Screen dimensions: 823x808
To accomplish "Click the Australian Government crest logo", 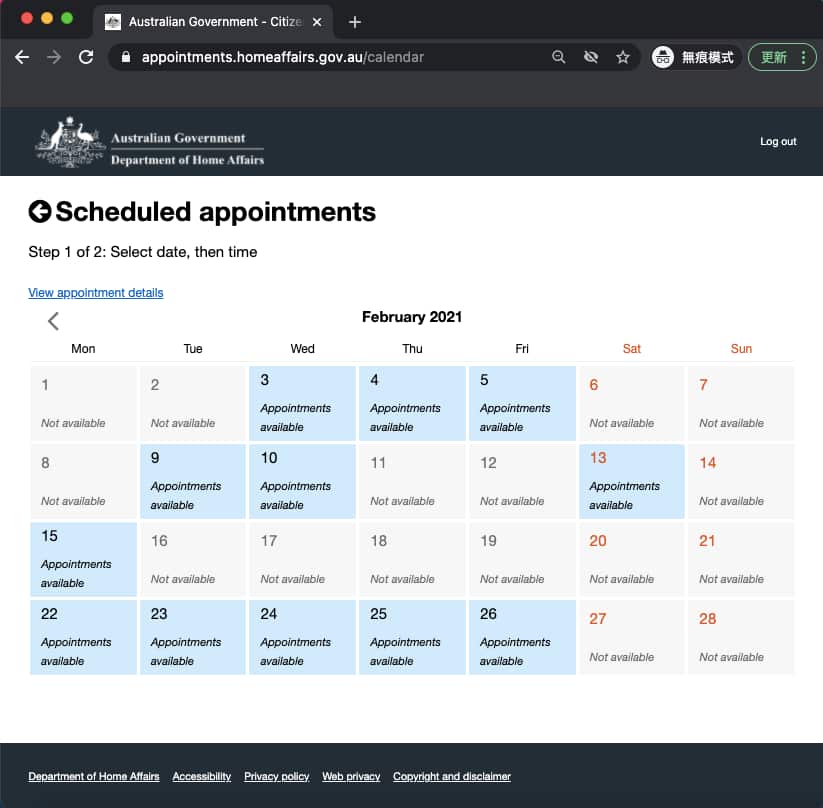I will 70,142.
